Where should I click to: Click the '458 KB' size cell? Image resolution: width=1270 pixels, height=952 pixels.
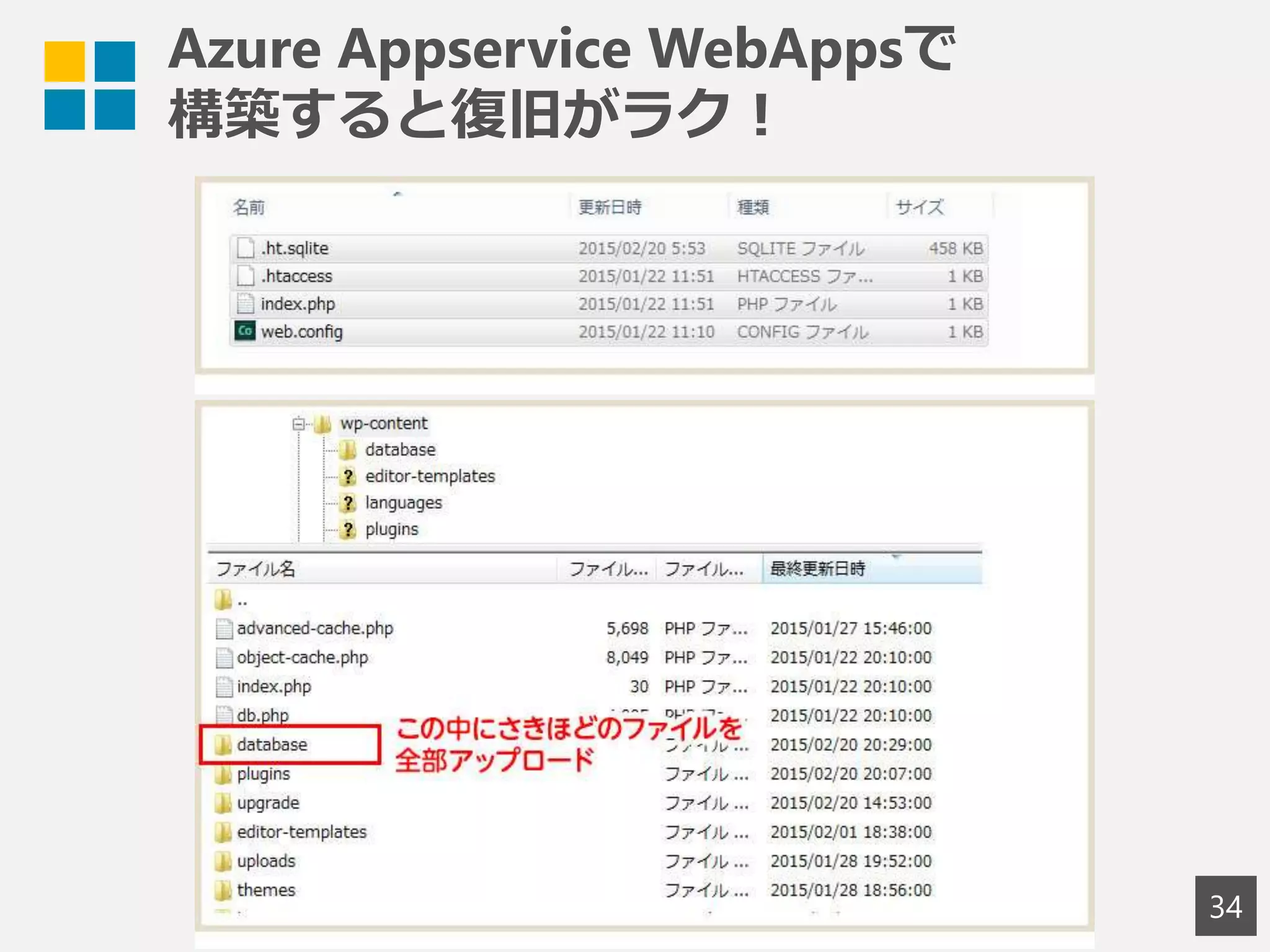click(956, 249)
